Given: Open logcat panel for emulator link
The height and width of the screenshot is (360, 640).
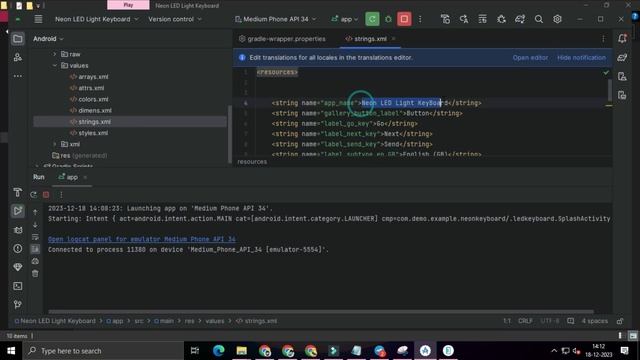Looking at the screenshot, I should click(x=142, y=239).
